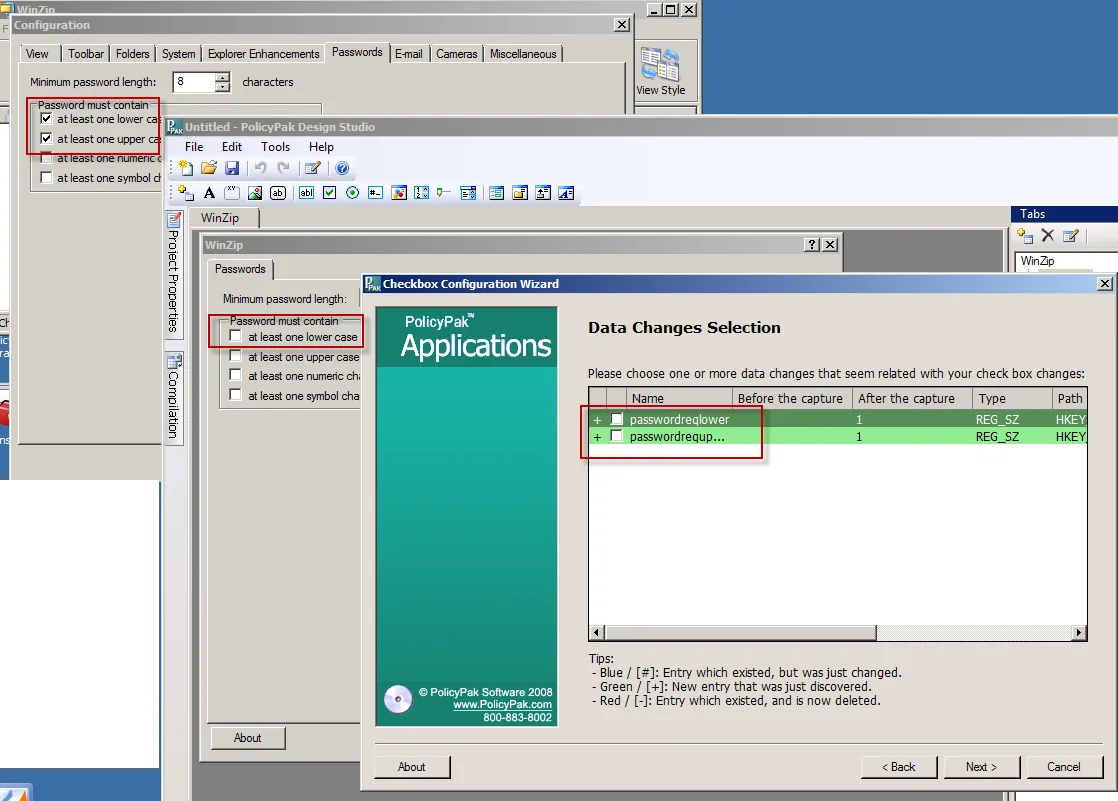Check 'at least one numeric' in Configuration window

click(46, 158)
